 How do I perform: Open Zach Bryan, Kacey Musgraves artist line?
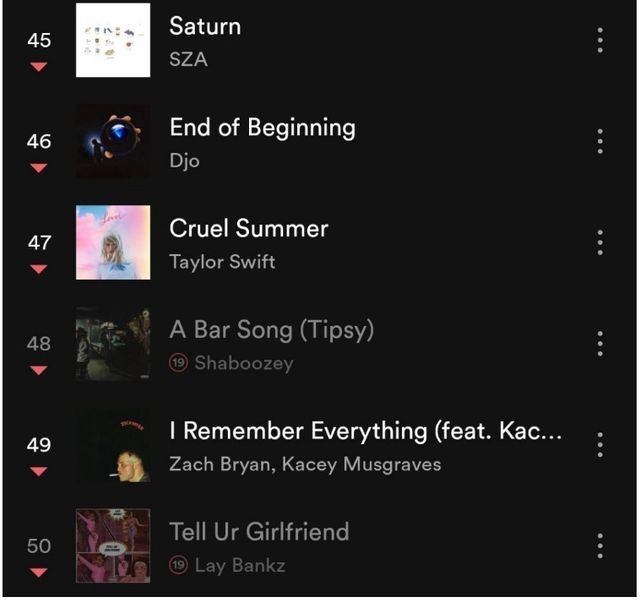tap(305, 464)
